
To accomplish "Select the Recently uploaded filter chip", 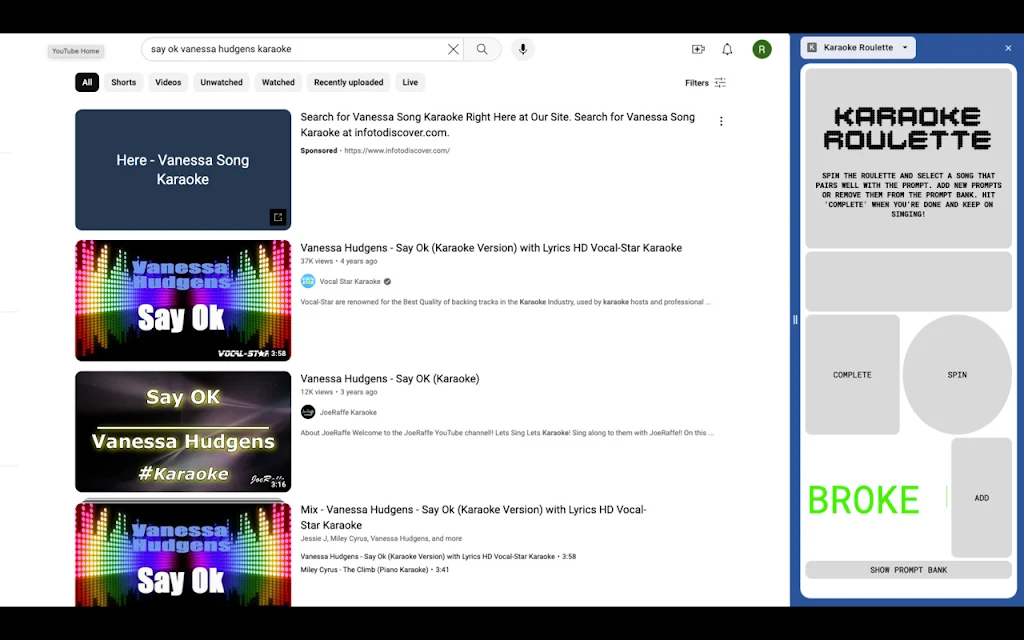I will (349, 82).
